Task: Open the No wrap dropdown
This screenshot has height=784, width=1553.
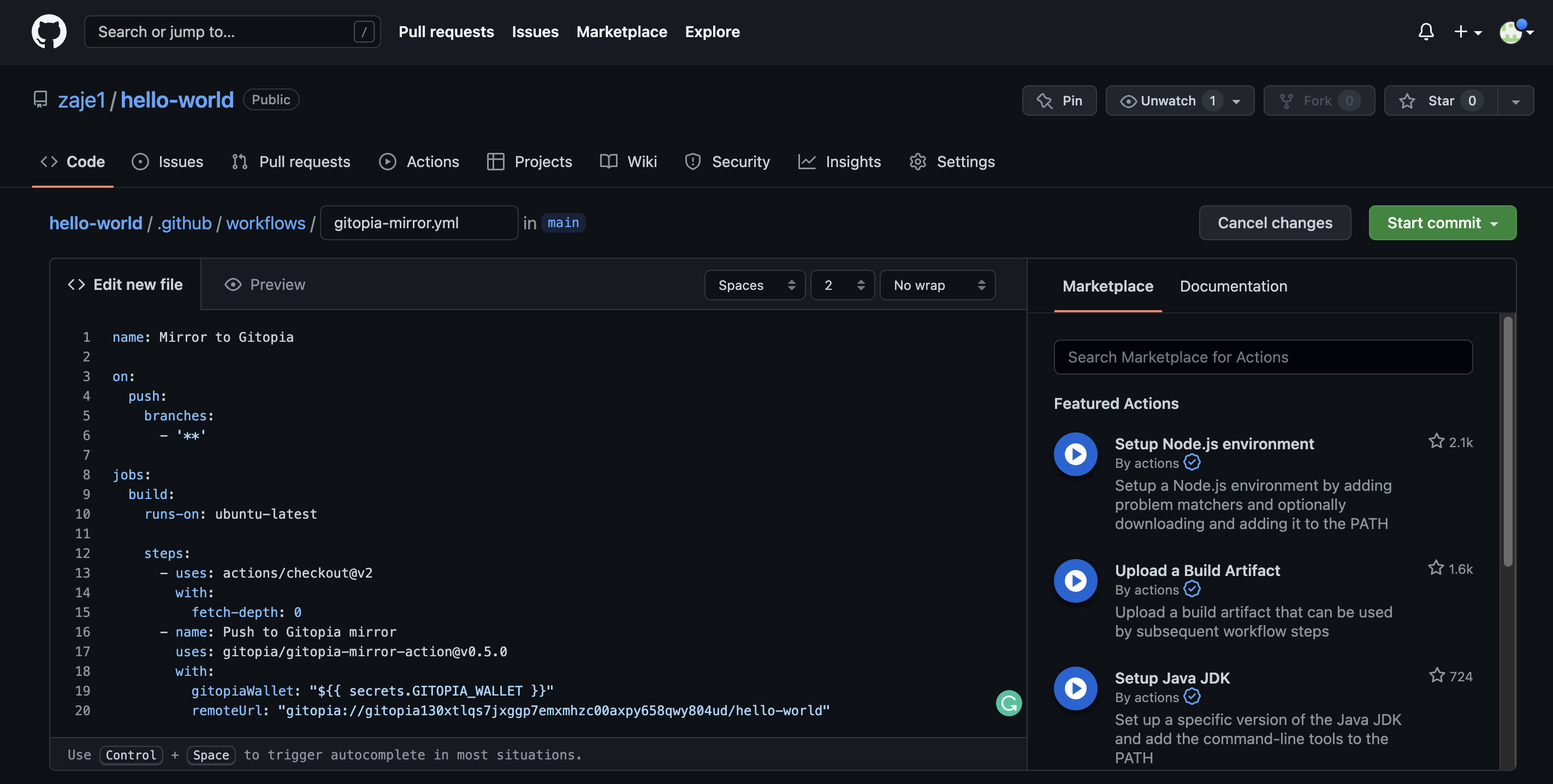Action: [937, 284]
